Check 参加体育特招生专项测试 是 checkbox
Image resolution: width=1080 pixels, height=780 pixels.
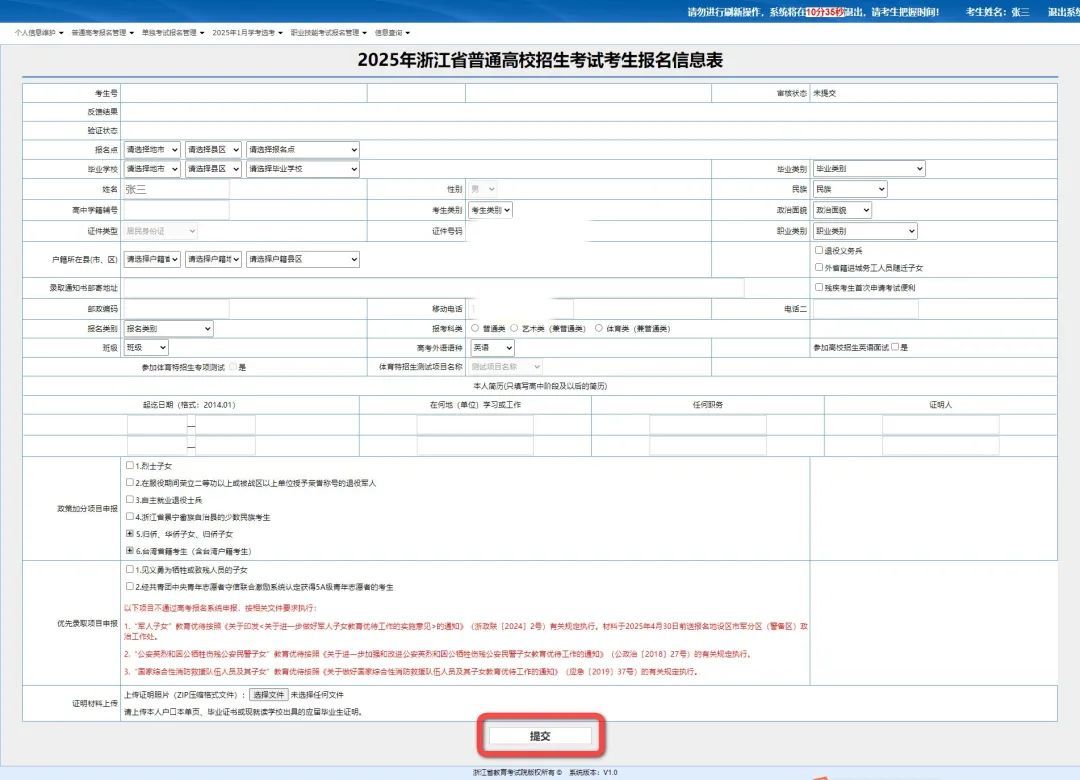233,367
